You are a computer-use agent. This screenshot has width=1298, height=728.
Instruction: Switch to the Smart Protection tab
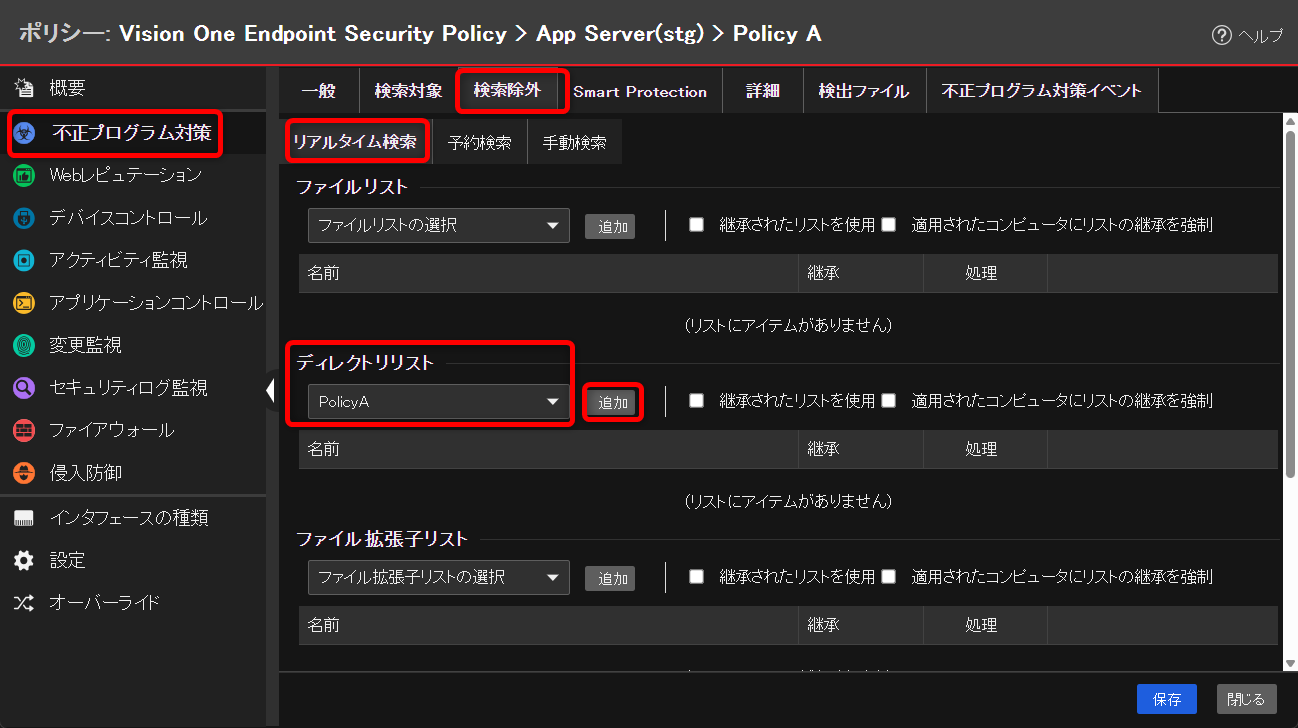[640, 91]
